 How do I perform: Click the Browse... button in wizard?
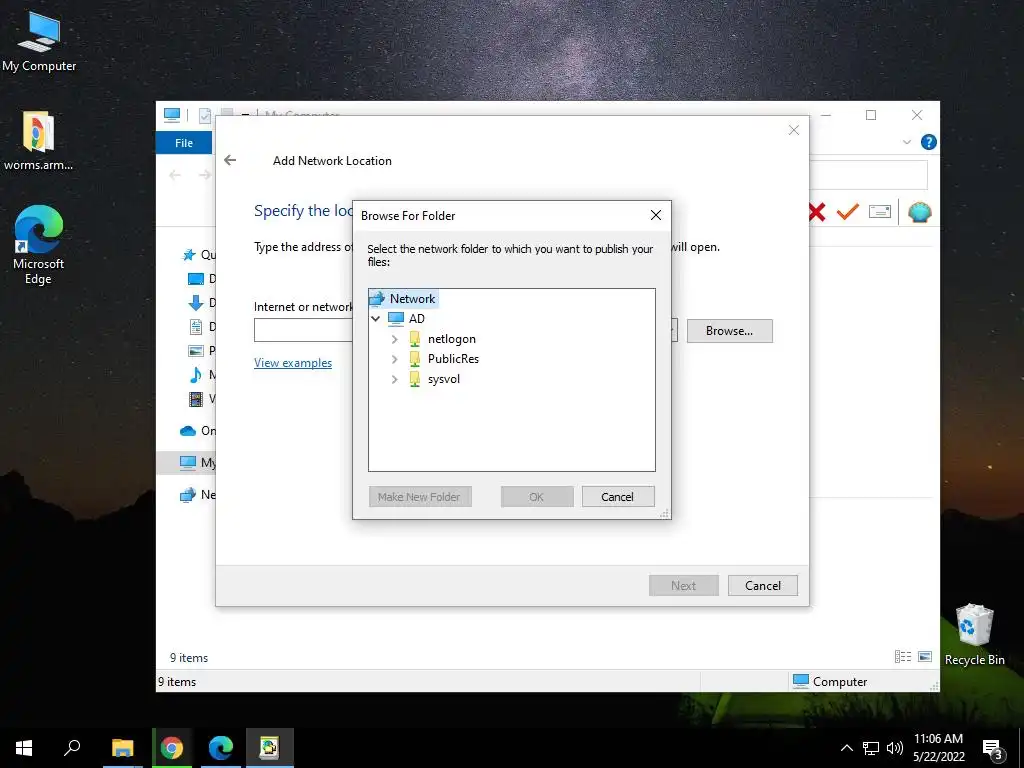pos(729,331)
